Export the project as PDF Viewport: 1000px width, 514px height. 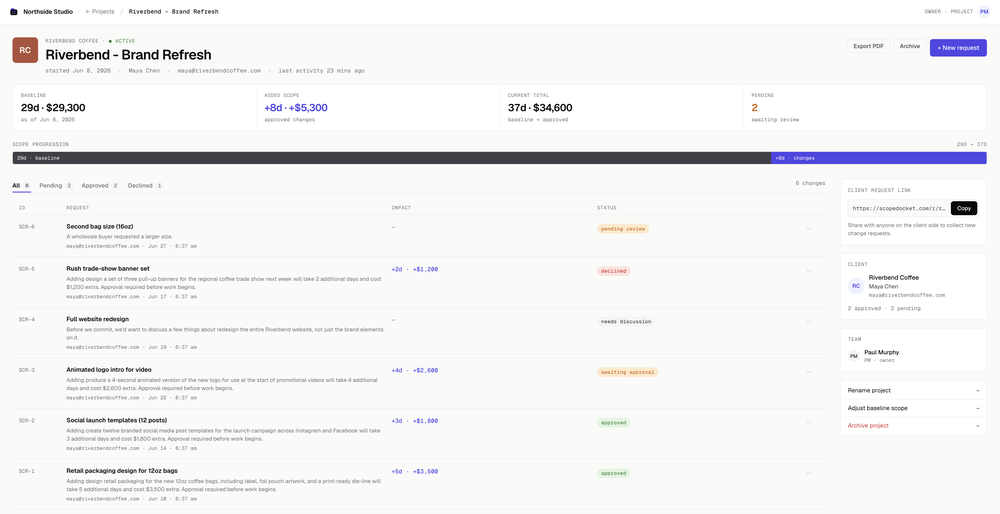click(868, 46)
